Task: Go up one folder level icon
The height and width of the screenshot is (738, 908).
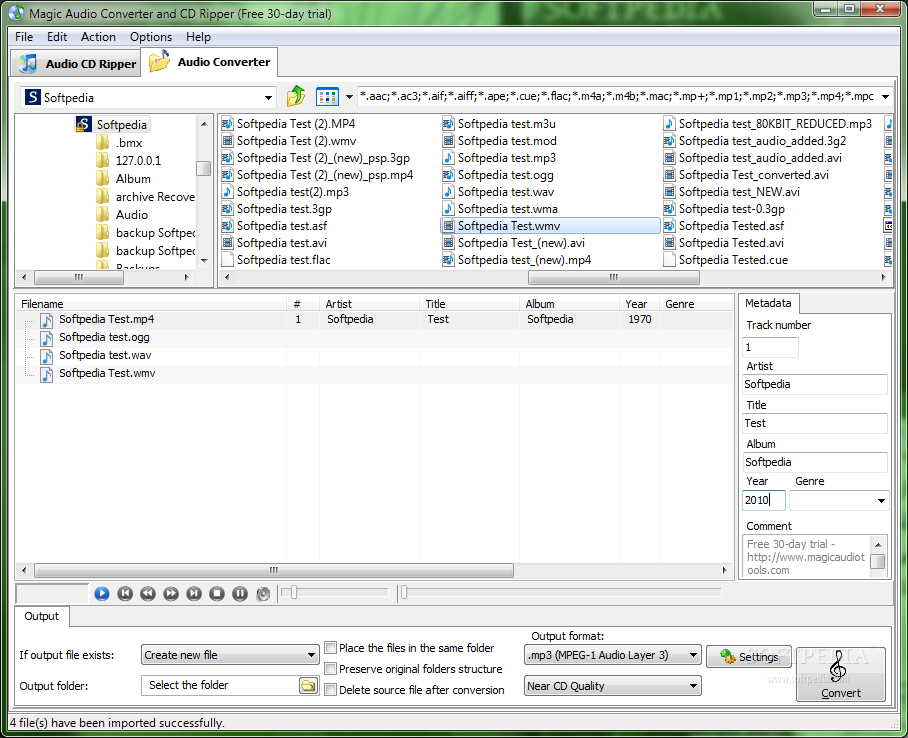Action: click(296, 96)
